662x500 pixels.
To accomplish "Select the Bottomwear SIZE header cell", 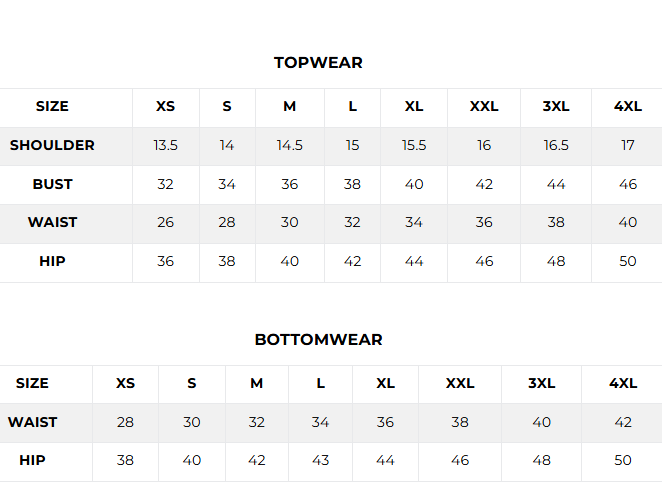I will tap(32, 384).
